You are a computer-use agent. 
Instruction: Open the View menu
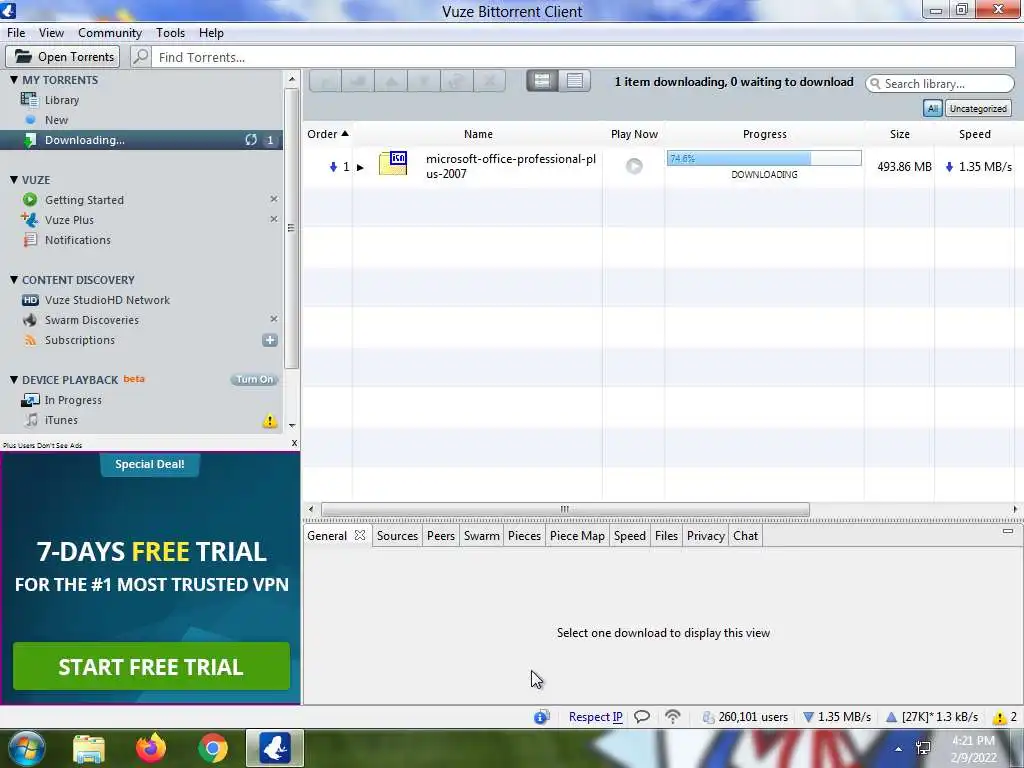[x=52, y=33]
